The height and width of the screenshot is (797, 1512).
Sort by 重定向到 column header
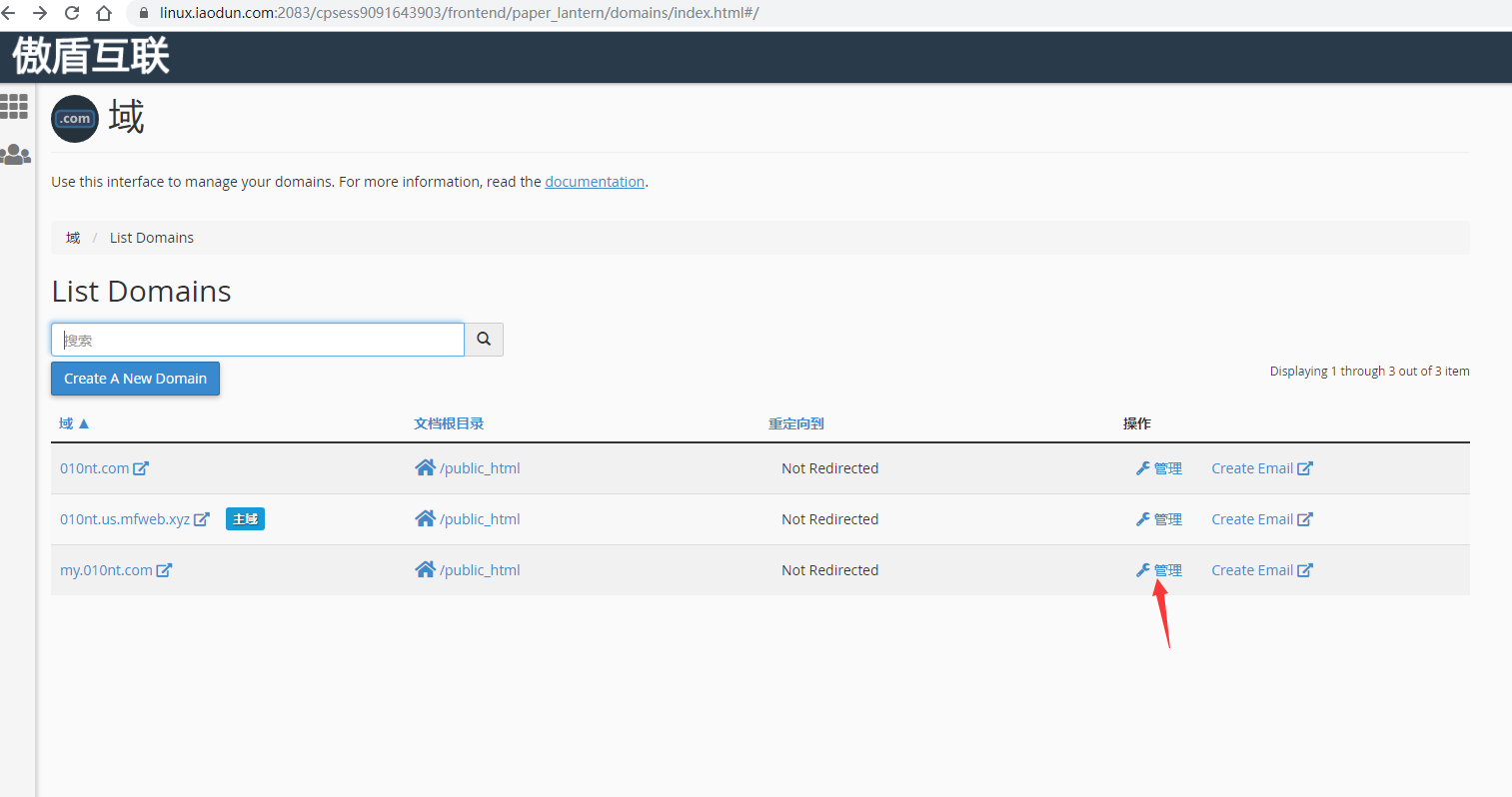(795, 423)
